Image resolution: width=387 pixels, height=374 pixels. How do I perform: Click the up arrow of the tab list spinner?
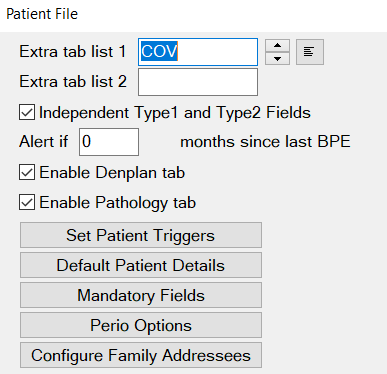tap(277, 46)
